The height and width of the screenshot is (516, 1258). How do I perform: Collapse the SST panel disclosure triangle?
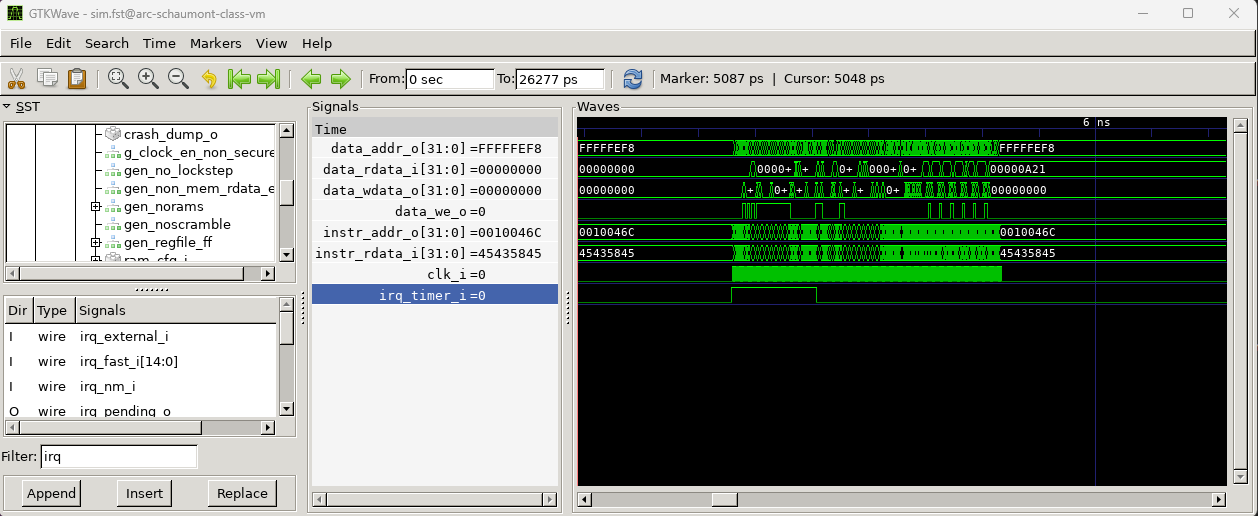7,106
